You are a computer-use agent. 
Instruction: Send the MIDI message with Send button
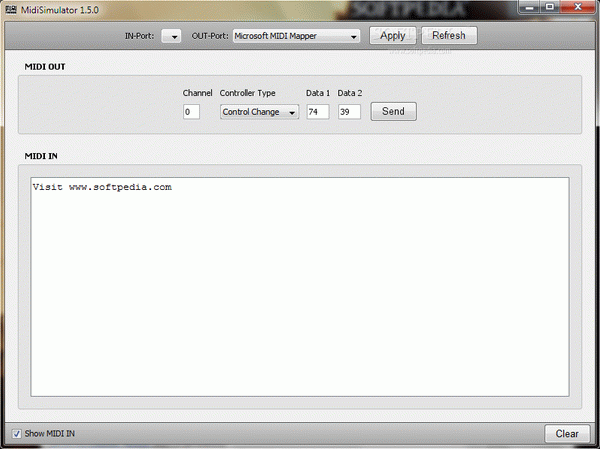click(393, 111)
